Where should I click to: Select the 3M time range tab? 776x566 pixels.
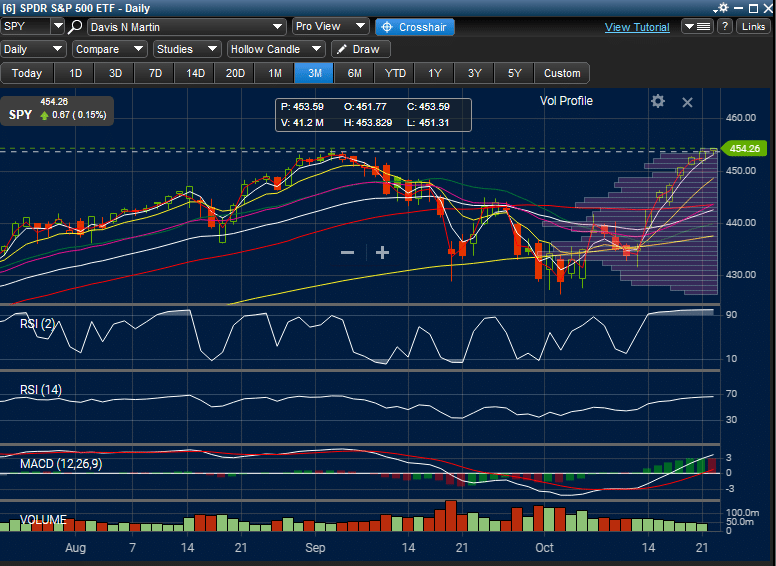point(315,73)
